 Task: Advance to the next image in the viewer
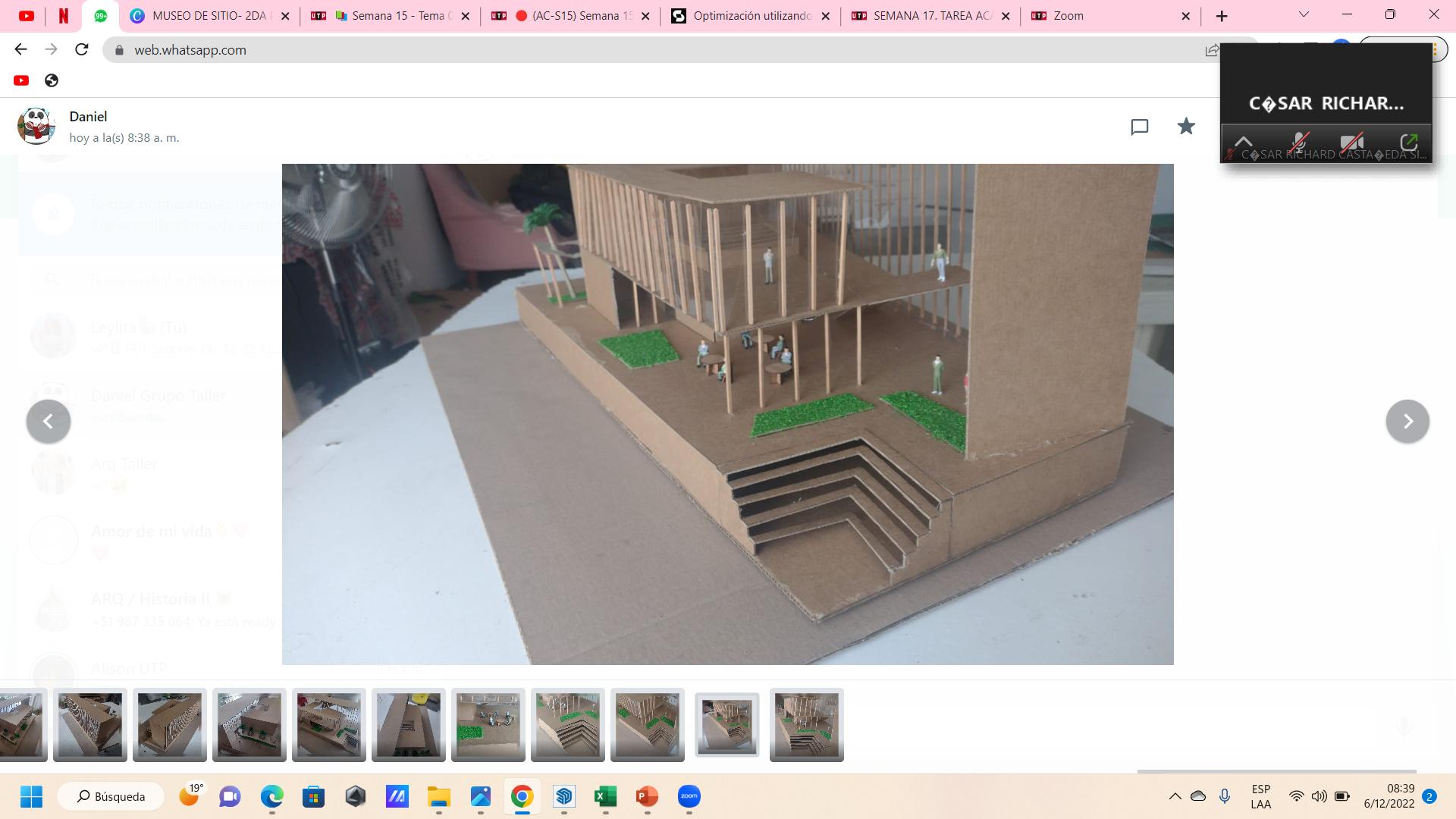click(x=1407, y=421)
